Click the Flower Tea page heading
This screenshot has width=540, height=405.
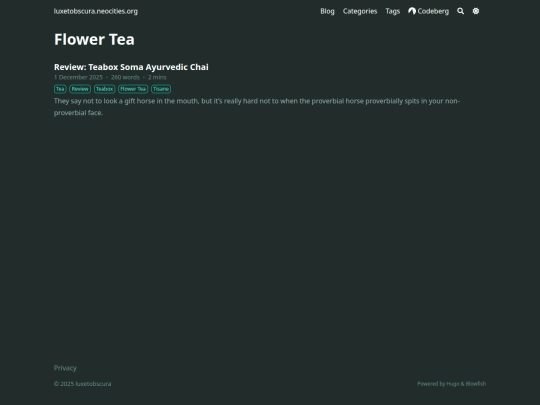click(x=94, y=39)
